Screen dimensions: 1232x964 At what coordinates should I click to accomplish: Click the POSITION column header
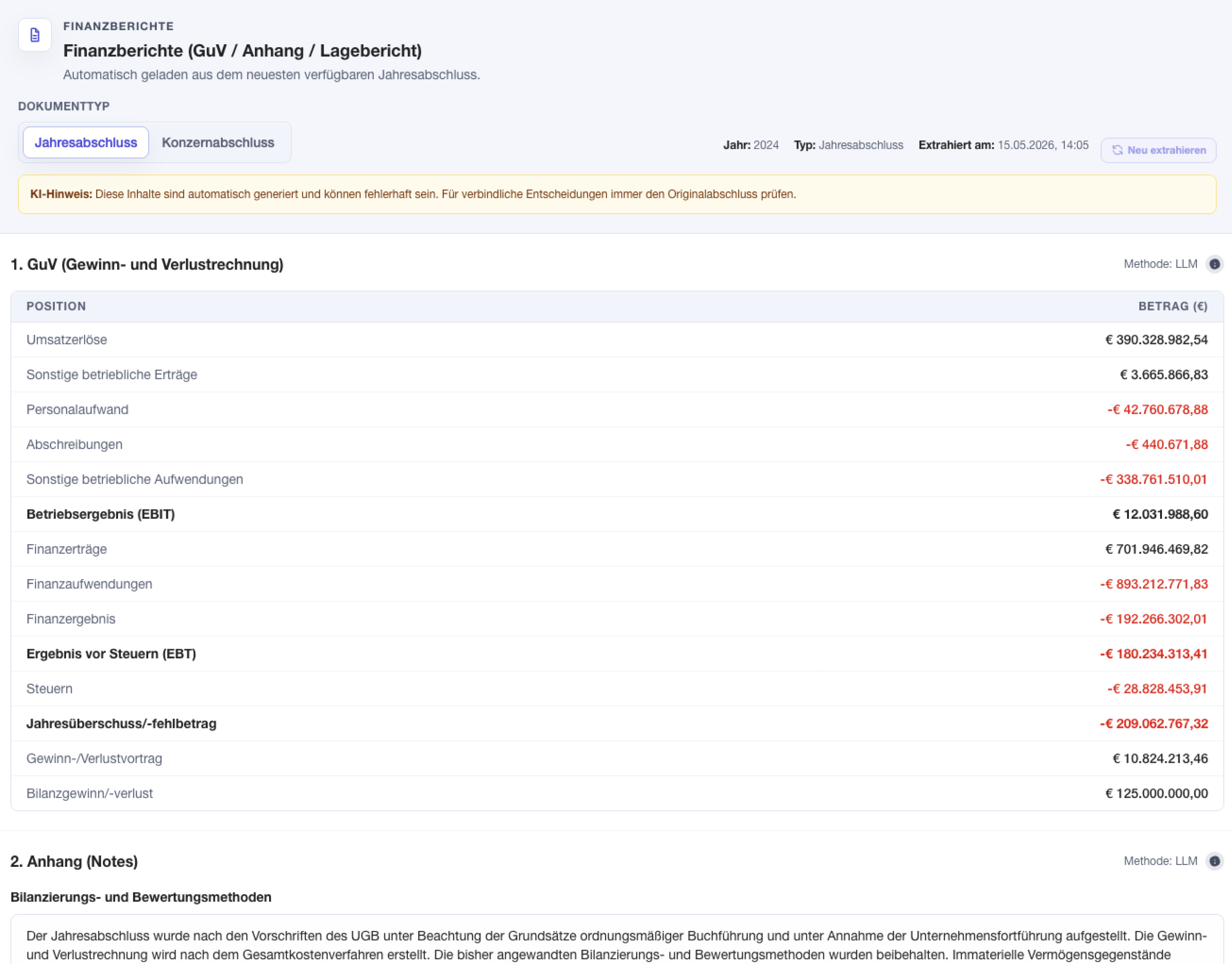click(56, 307)
